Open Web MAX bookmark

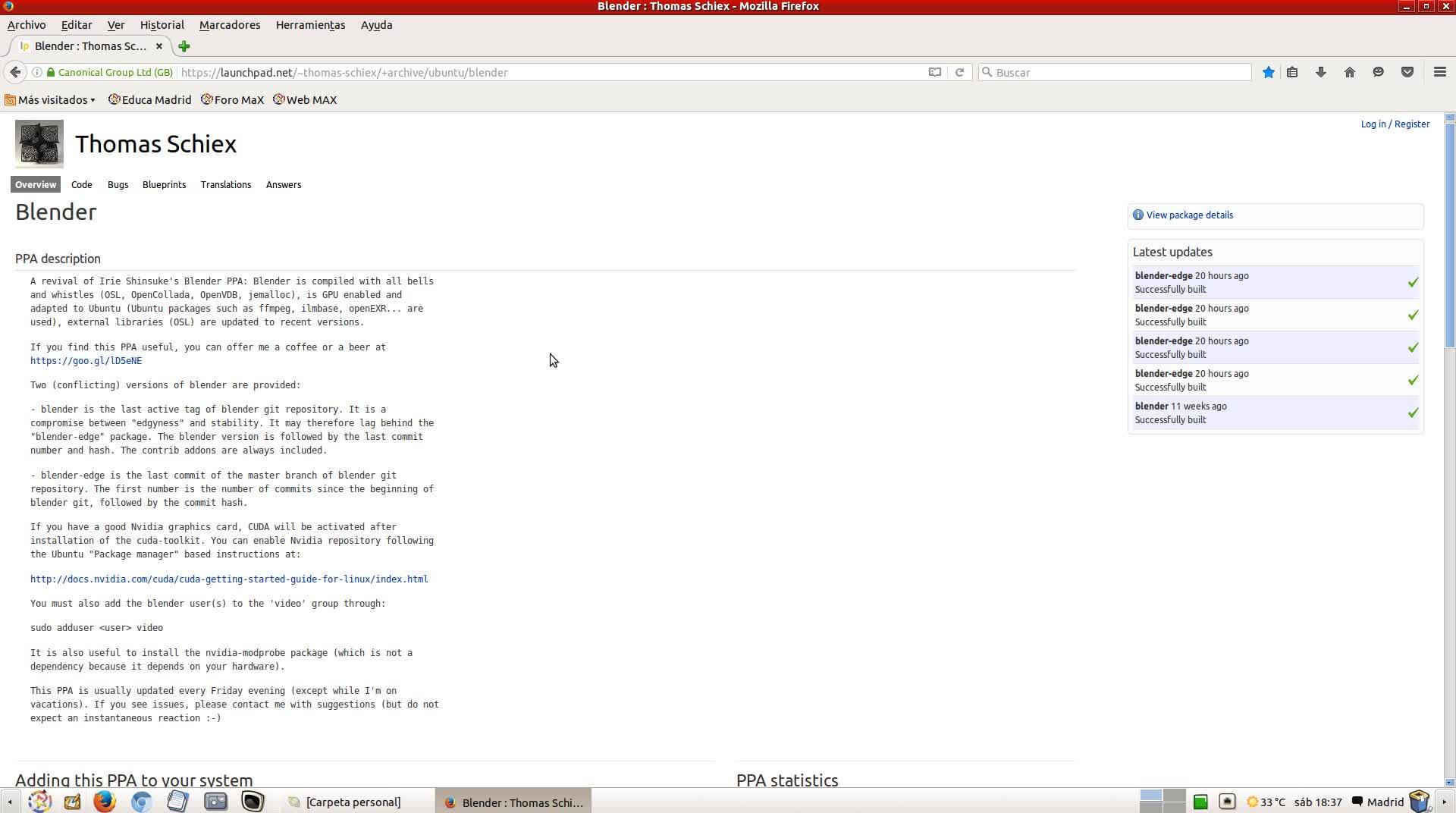[x=305, y=100]
